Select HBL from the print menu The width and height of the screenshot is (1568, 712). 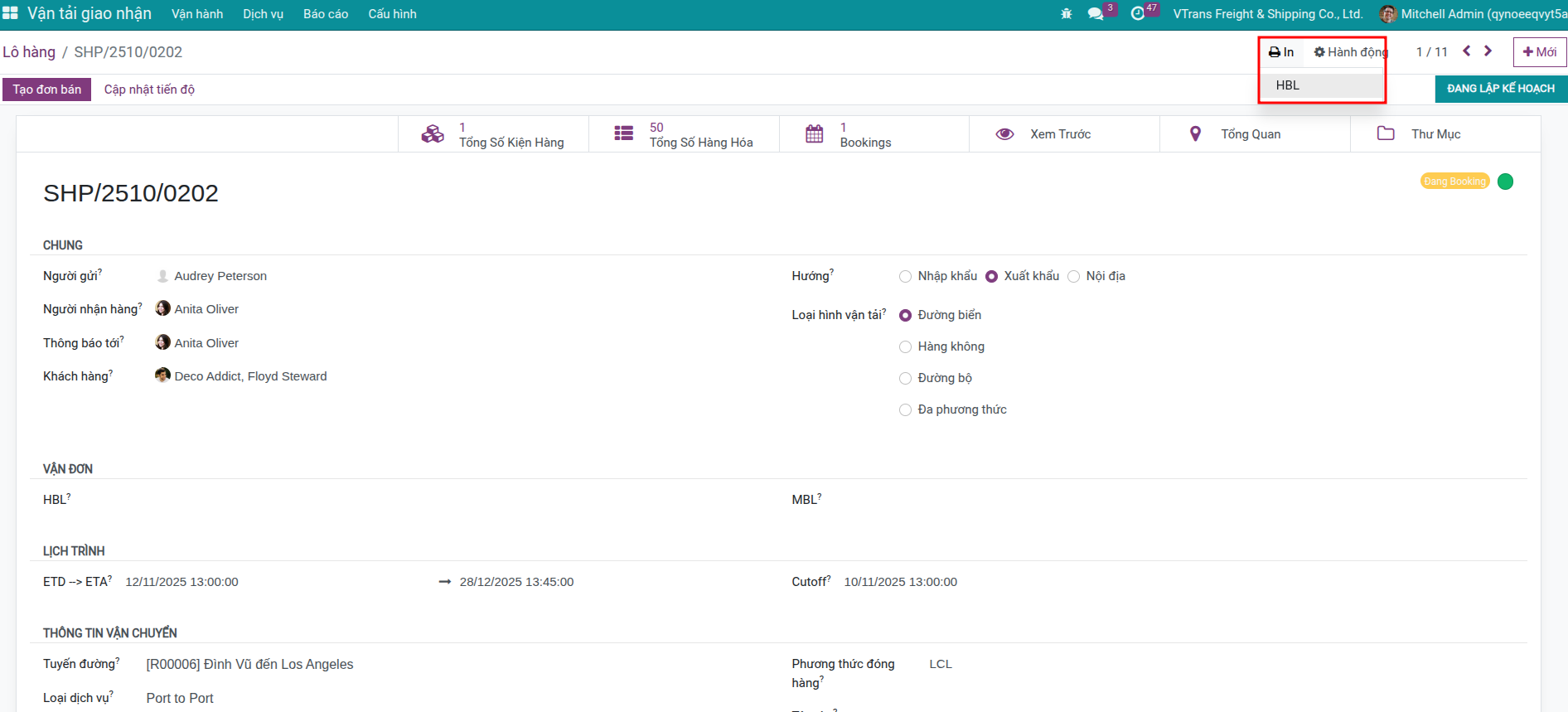tap(1288, 85)
